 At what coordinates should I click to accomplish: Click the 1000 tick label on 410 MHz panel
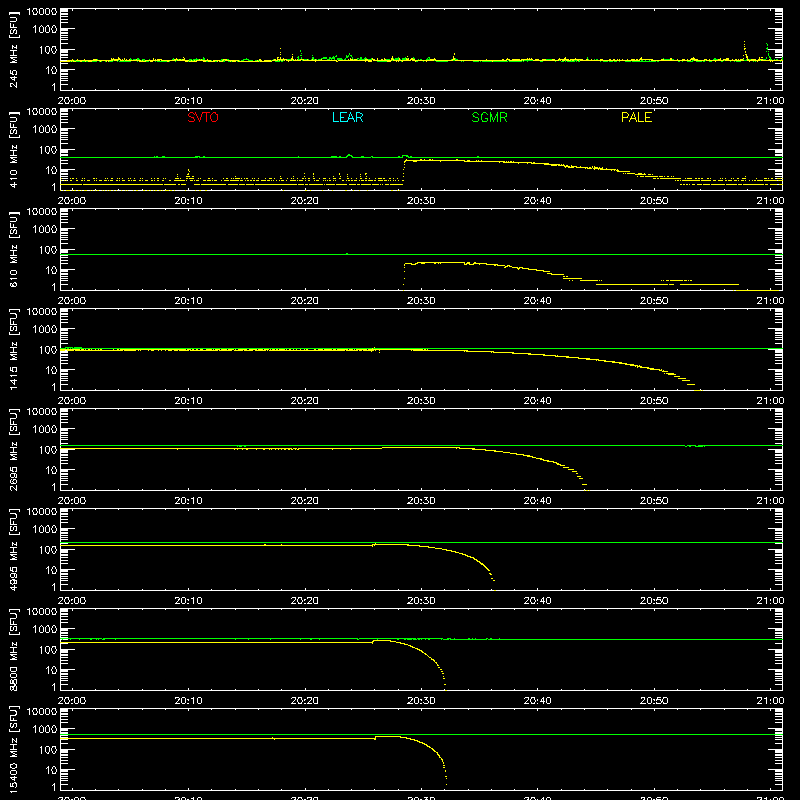(45, 130)
